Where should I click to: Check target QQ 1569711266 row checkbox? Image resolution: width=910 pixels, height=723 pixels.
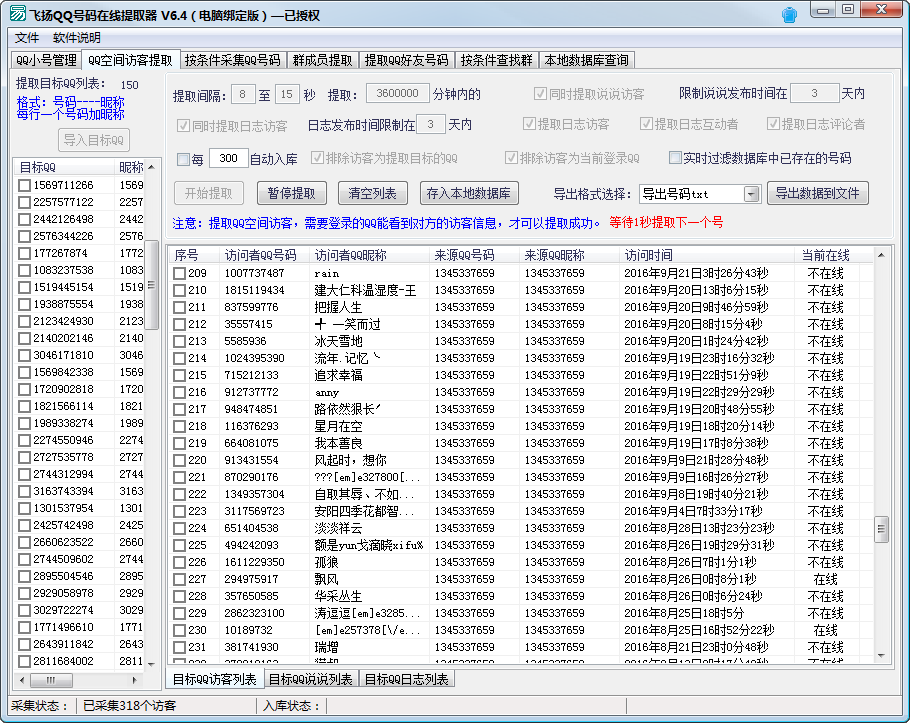pyautogui.click(x=24, y=186)
